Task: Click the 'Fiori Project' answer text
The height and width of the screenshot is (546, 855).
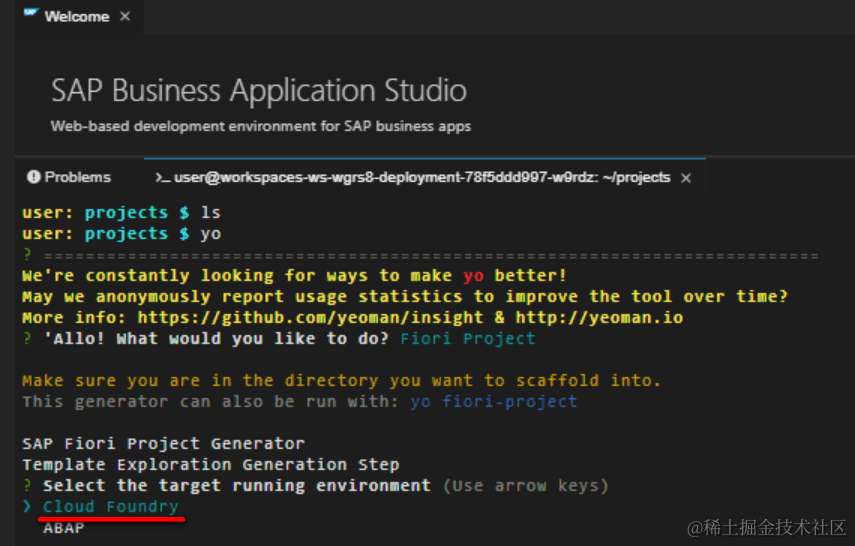Action: tap(467, 339)
